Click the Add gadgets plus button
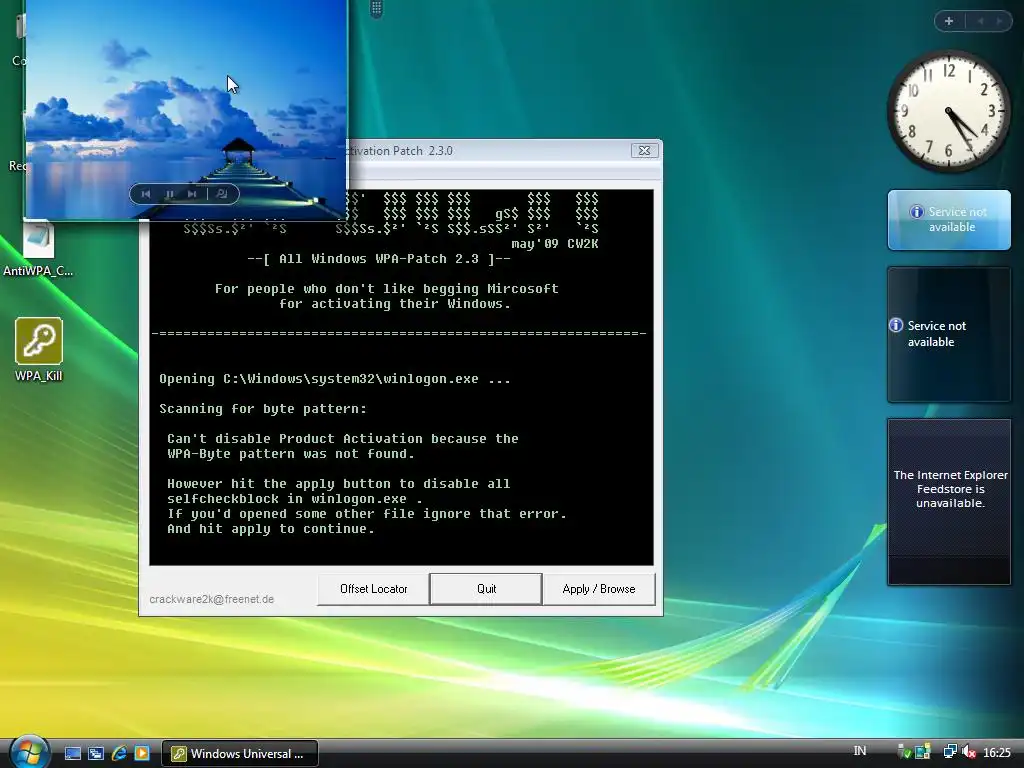Viewport: 1024px width, 768px height. click(949, 22)
